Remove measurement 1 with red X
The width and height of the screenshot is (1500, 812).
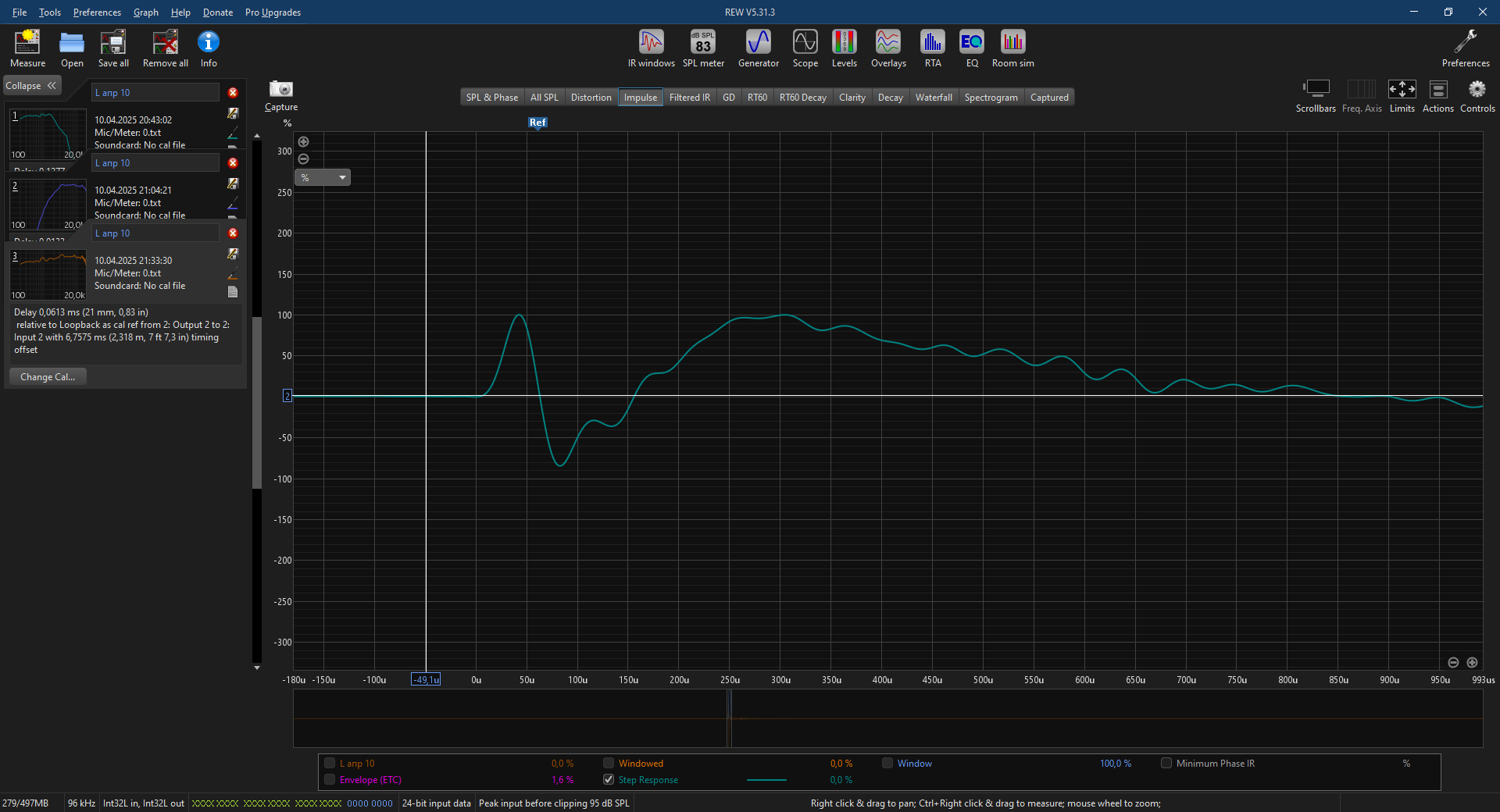(233, 92)
